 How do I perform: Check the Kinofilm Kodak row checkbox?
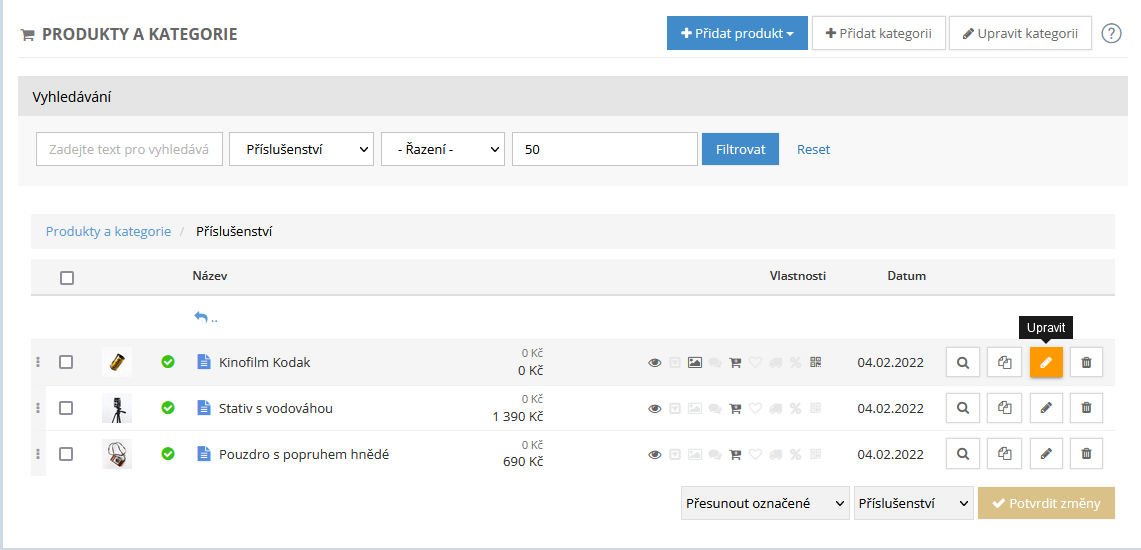[66, 362]
